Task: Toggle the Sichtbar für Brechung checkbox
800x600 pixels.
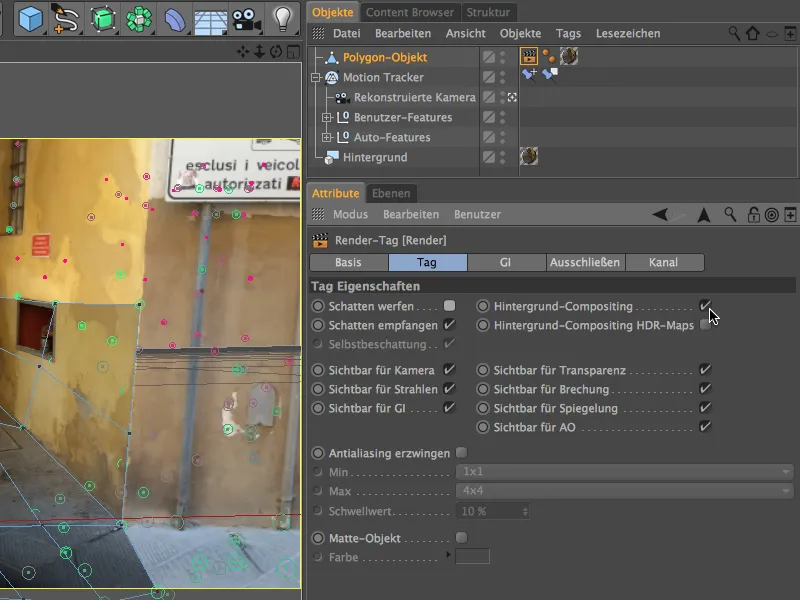Action: click(705, 389)
